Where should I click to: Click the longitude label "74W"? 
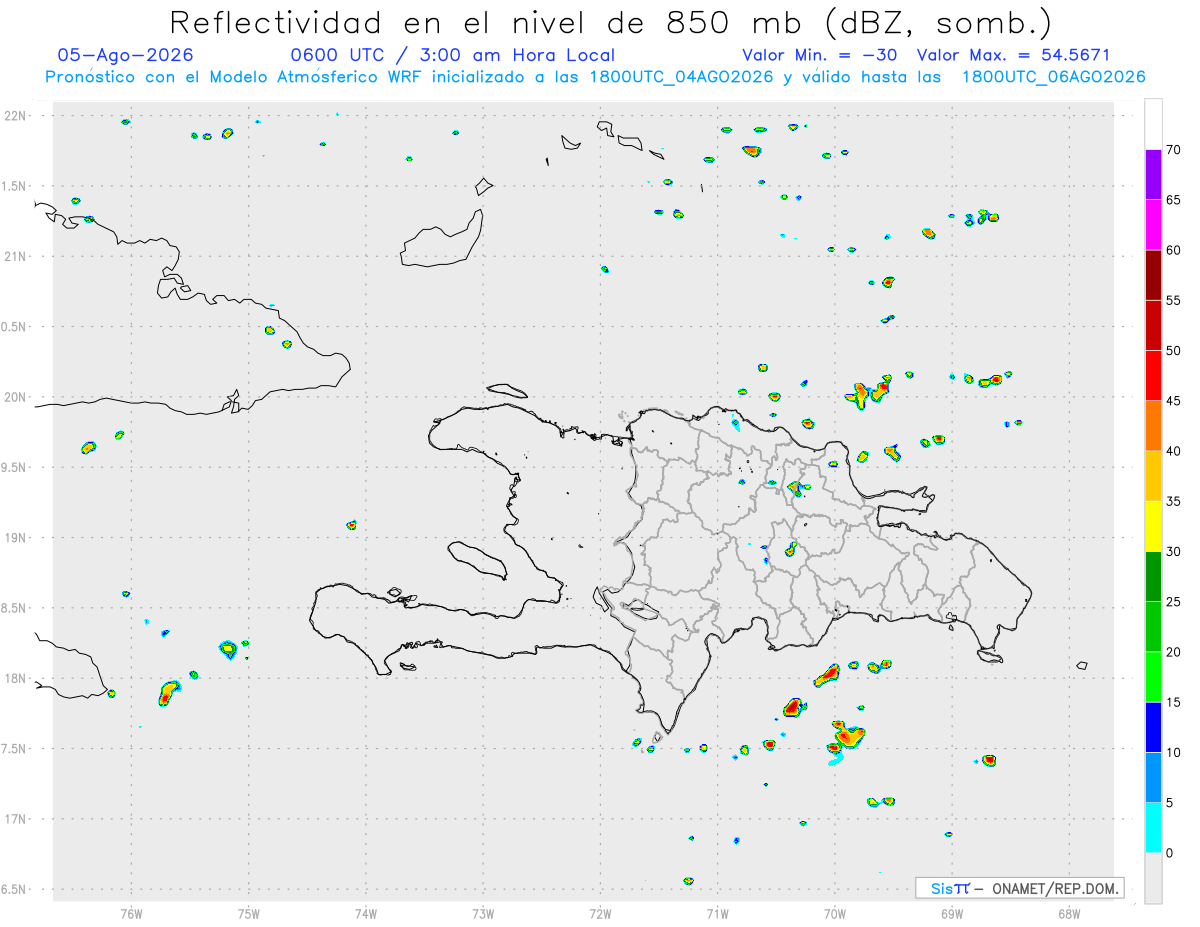click(366, 913)
